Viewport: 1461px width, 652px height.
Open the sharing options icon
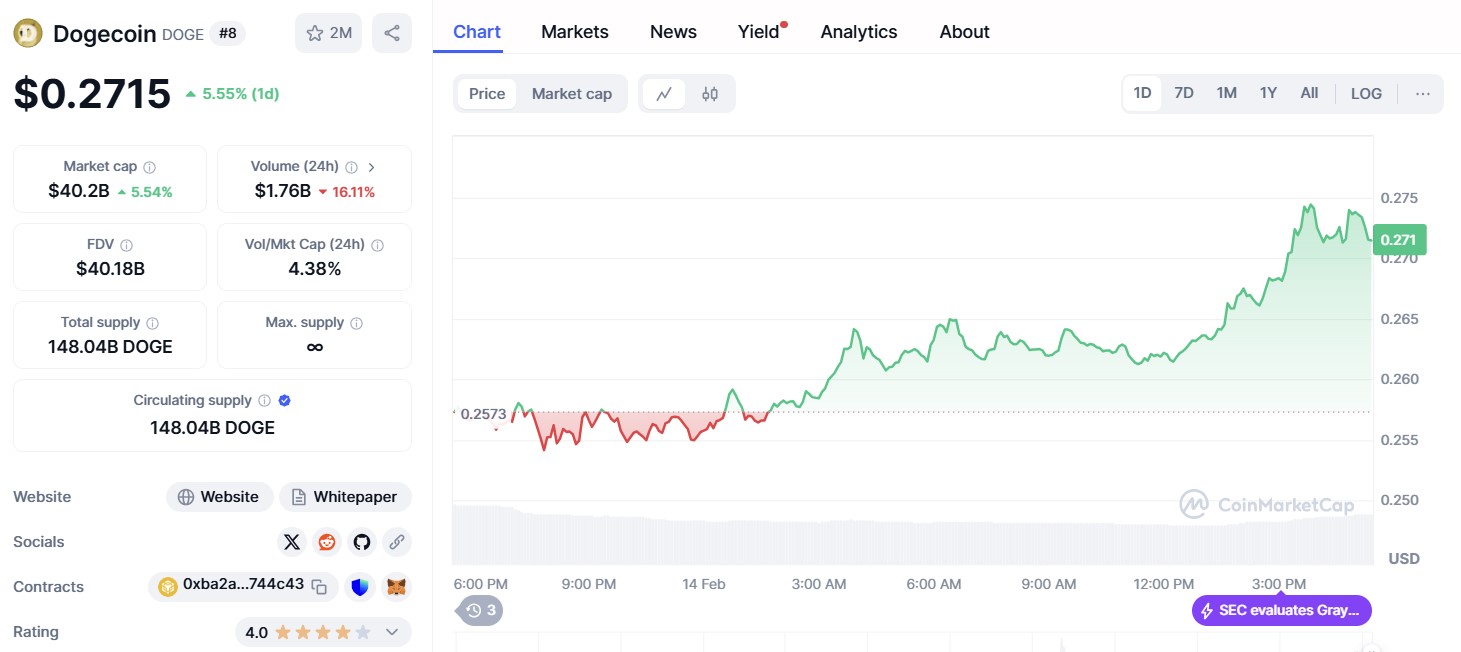click(x=392, y=32)
